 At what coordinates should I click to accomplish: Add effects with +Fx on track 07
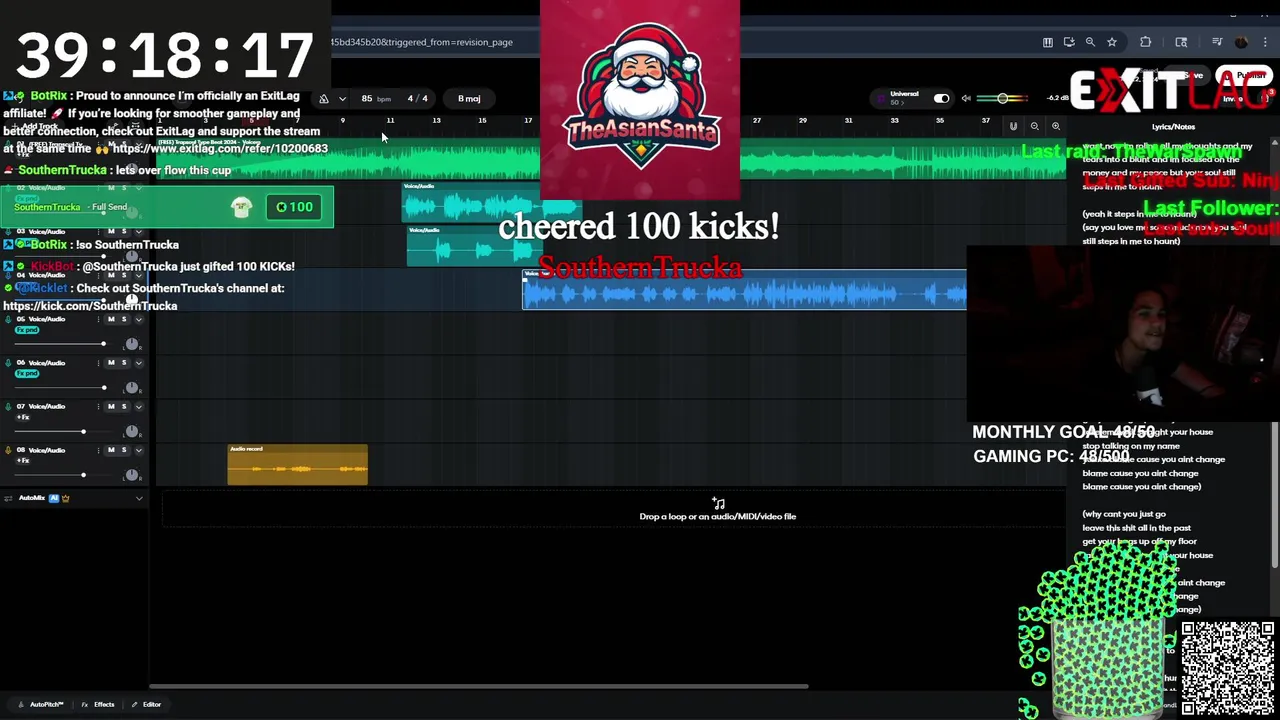[23, 417]
